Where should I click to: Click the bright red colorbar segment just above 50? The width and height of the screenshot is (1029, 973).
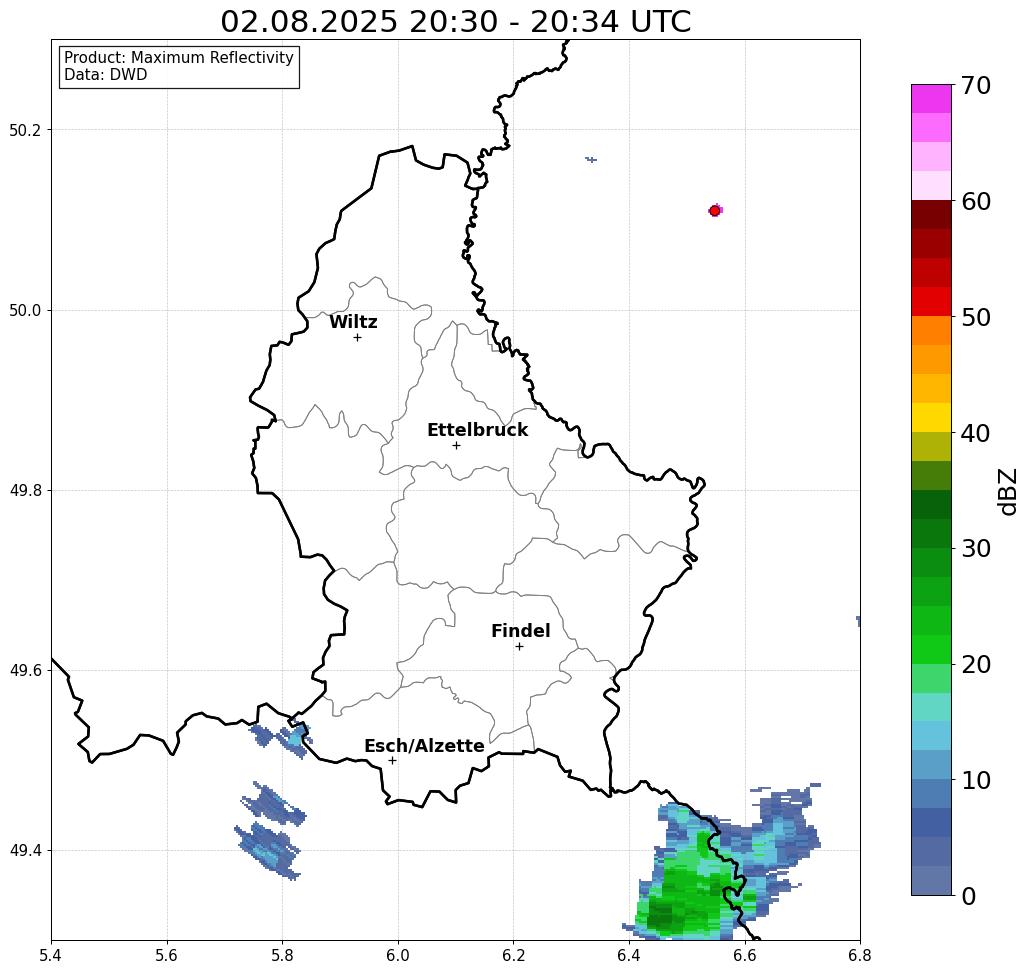point(931,302)
